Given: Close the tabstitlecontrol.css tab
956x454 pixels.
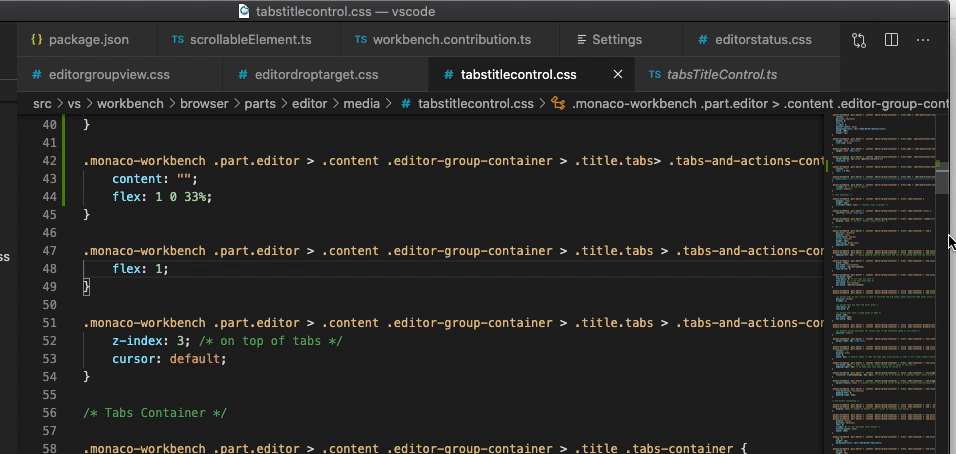Looking at the screenshot, I should click(618, 74).
